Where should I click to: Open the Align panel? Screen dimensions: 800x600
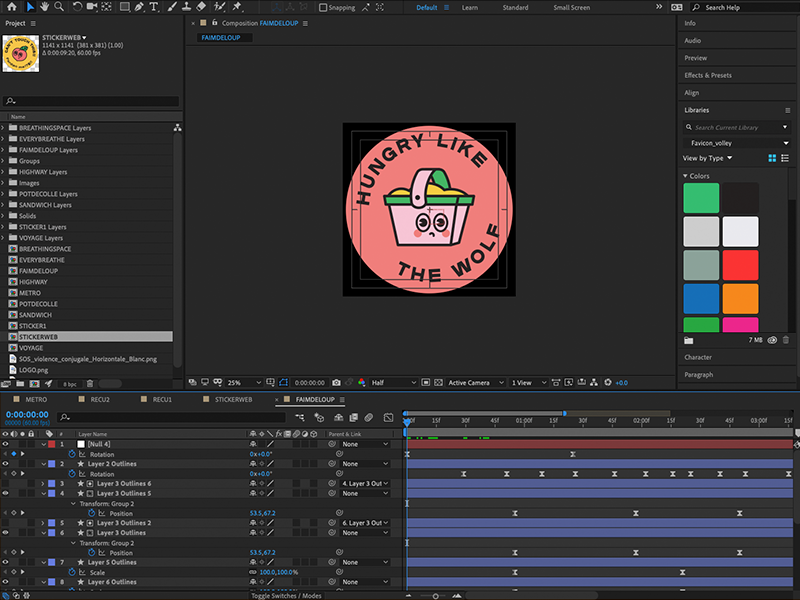(691, 92)
